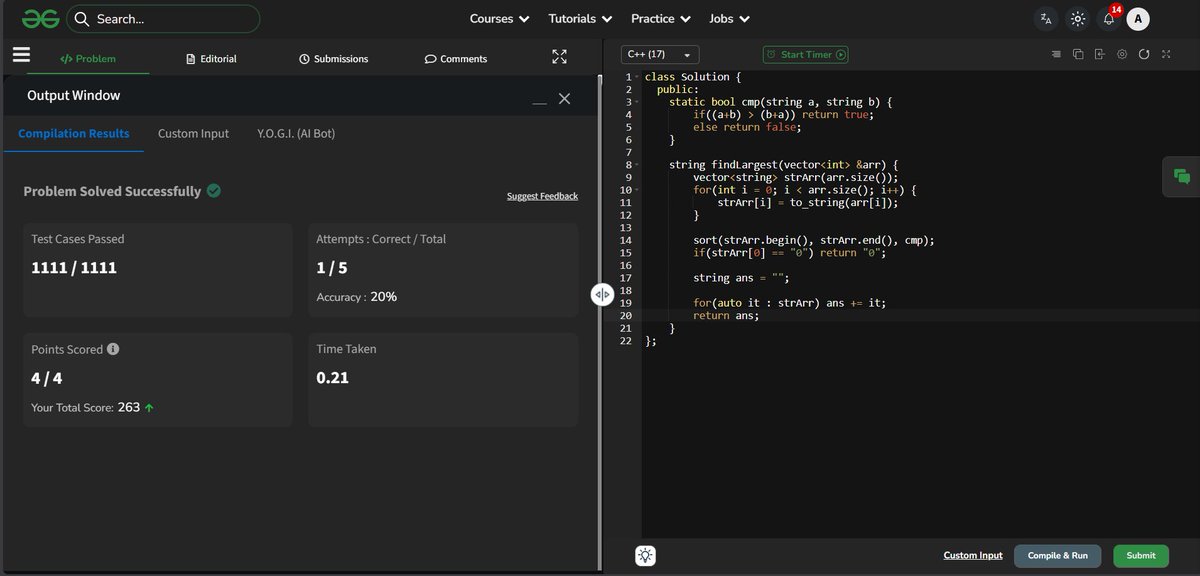Select the Compilation Results tab
This screenshot has height=576, width=1200.
click(x=74, y=134)
